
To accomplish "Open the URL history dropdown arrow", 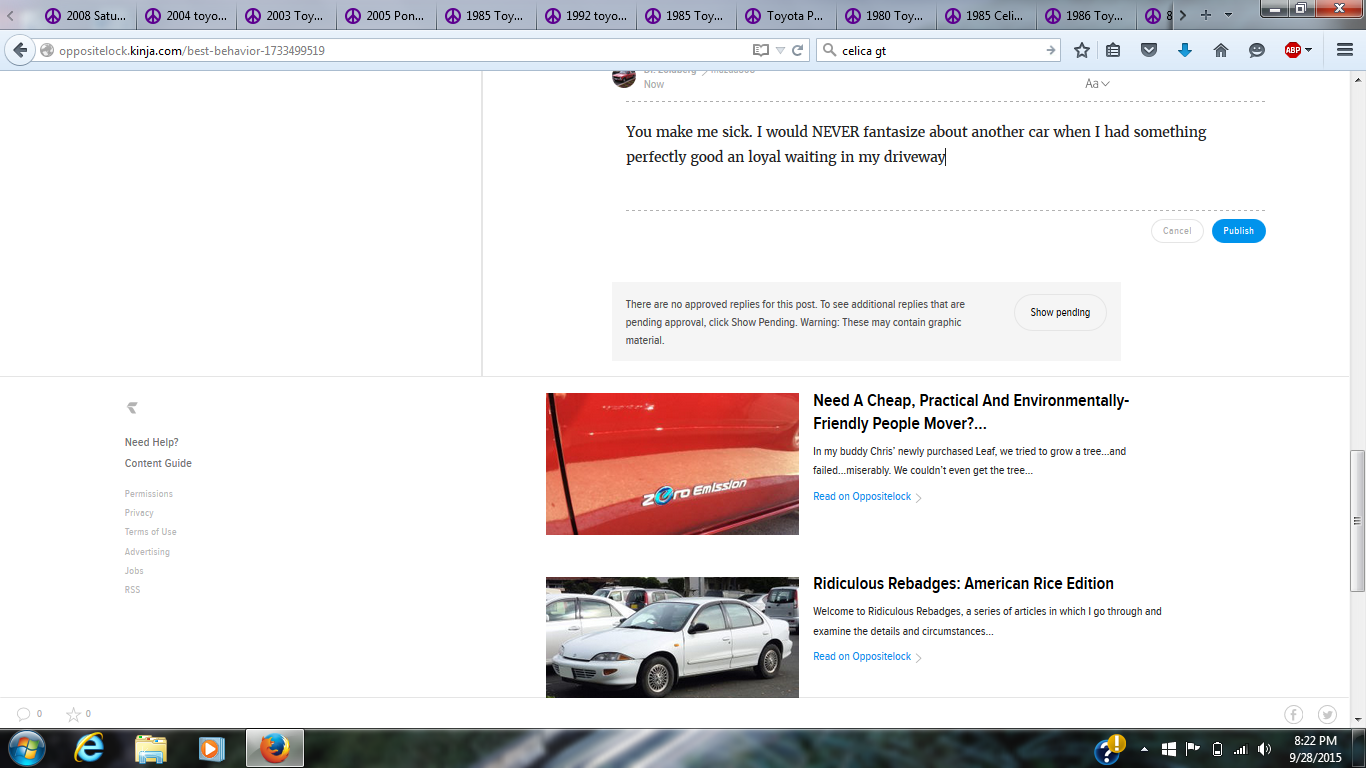I will [779, 50].
